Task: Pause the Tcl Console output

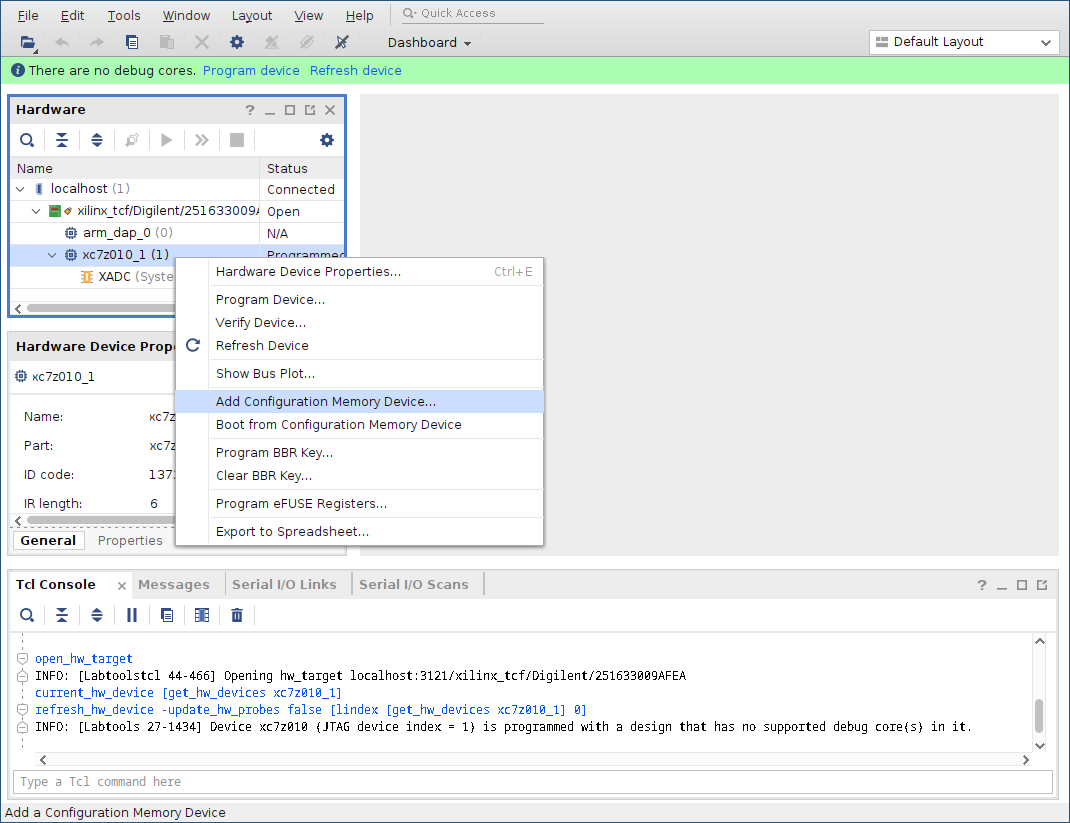Action: point(132,616)
